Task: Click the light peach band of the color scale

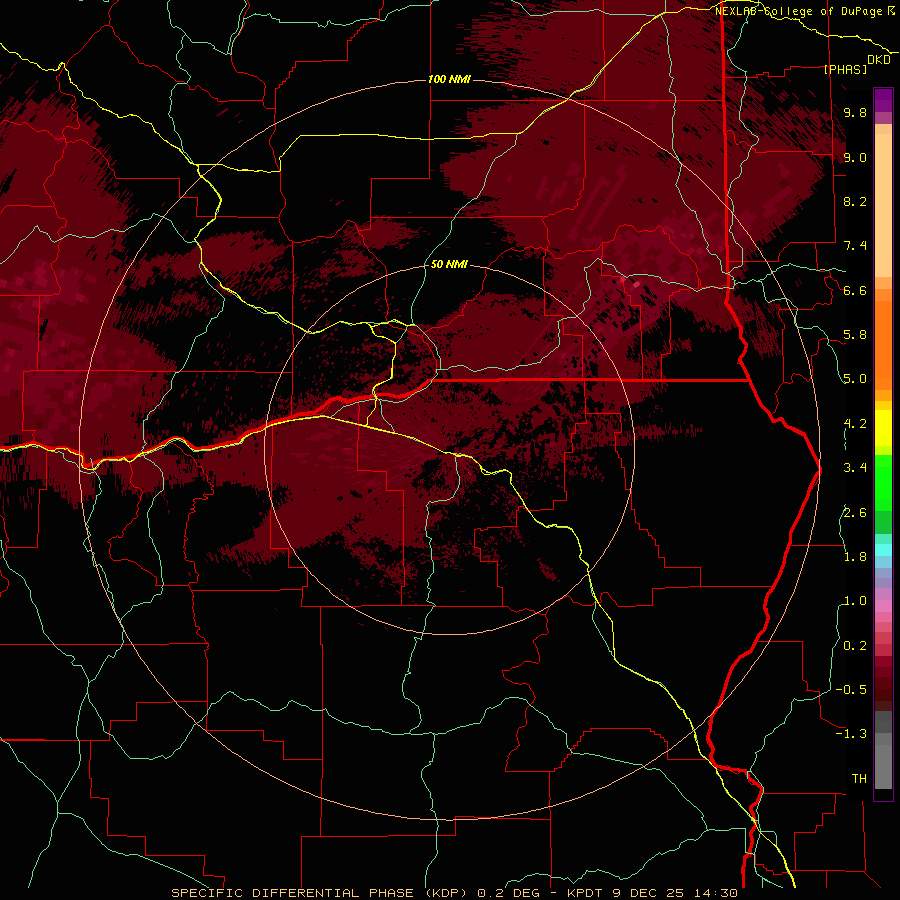Action: (x=883, y=207)
